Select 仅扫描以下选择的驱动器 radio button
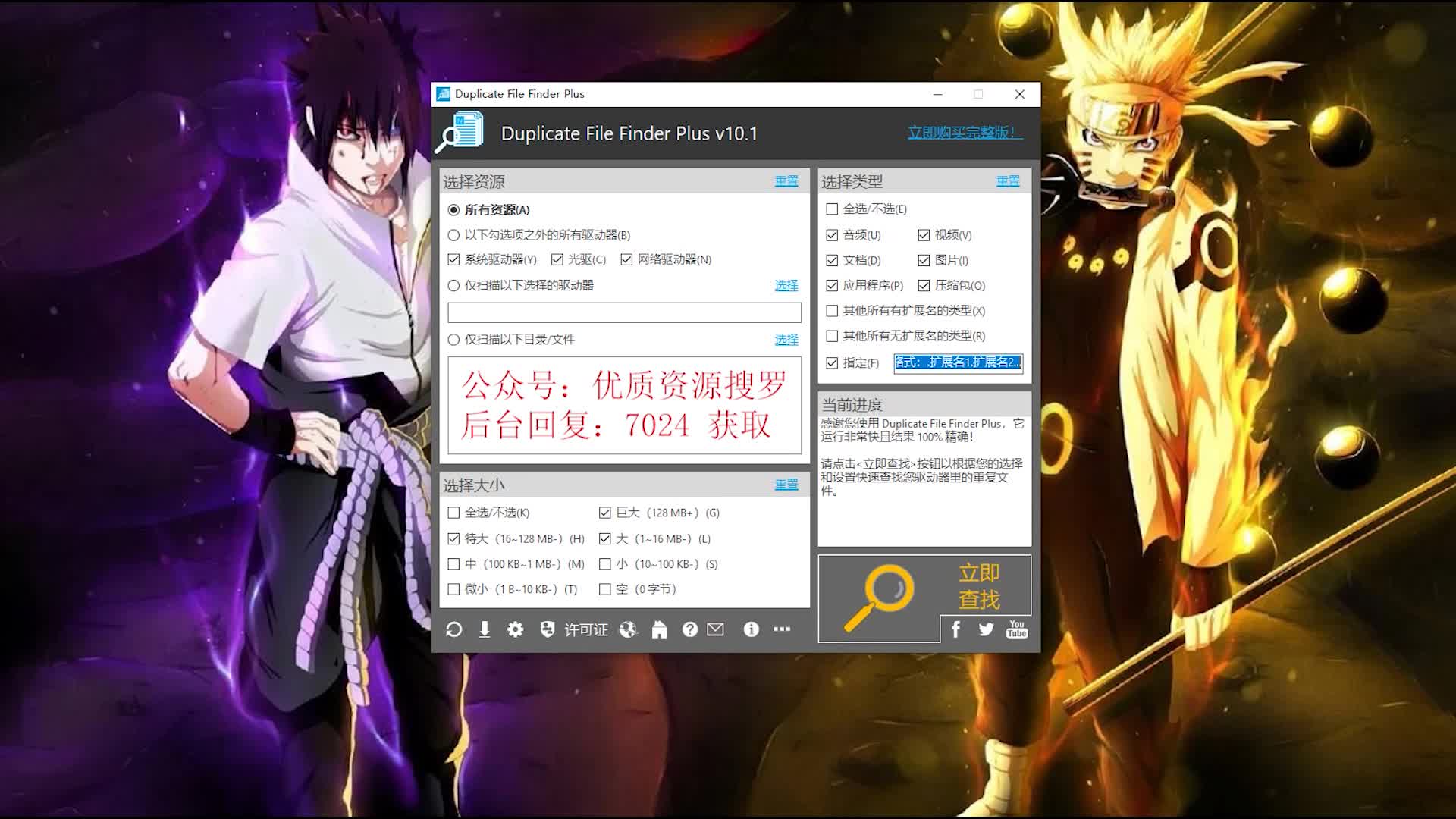Screen dimensions: 1456x819 pos(453,286)
